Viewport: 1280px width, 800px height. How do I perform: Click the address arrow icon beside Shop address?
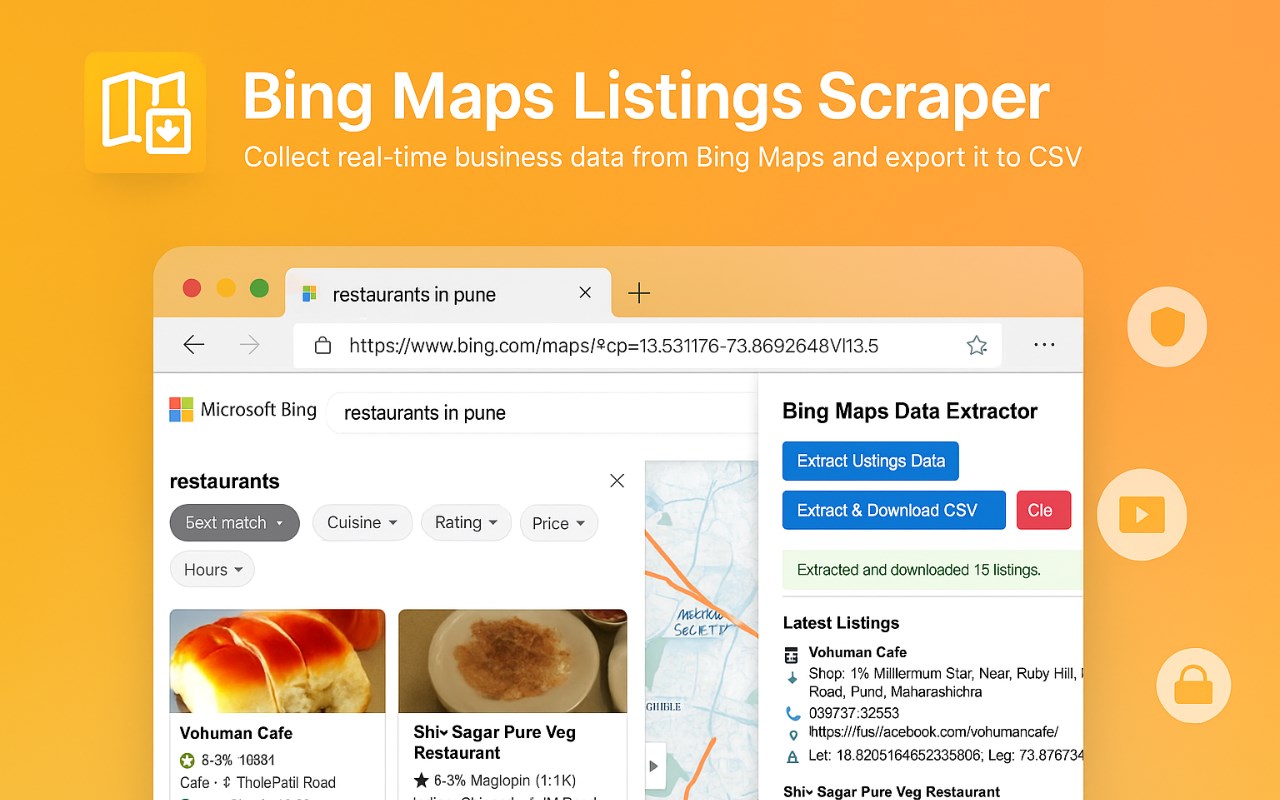tap(792, 678)
